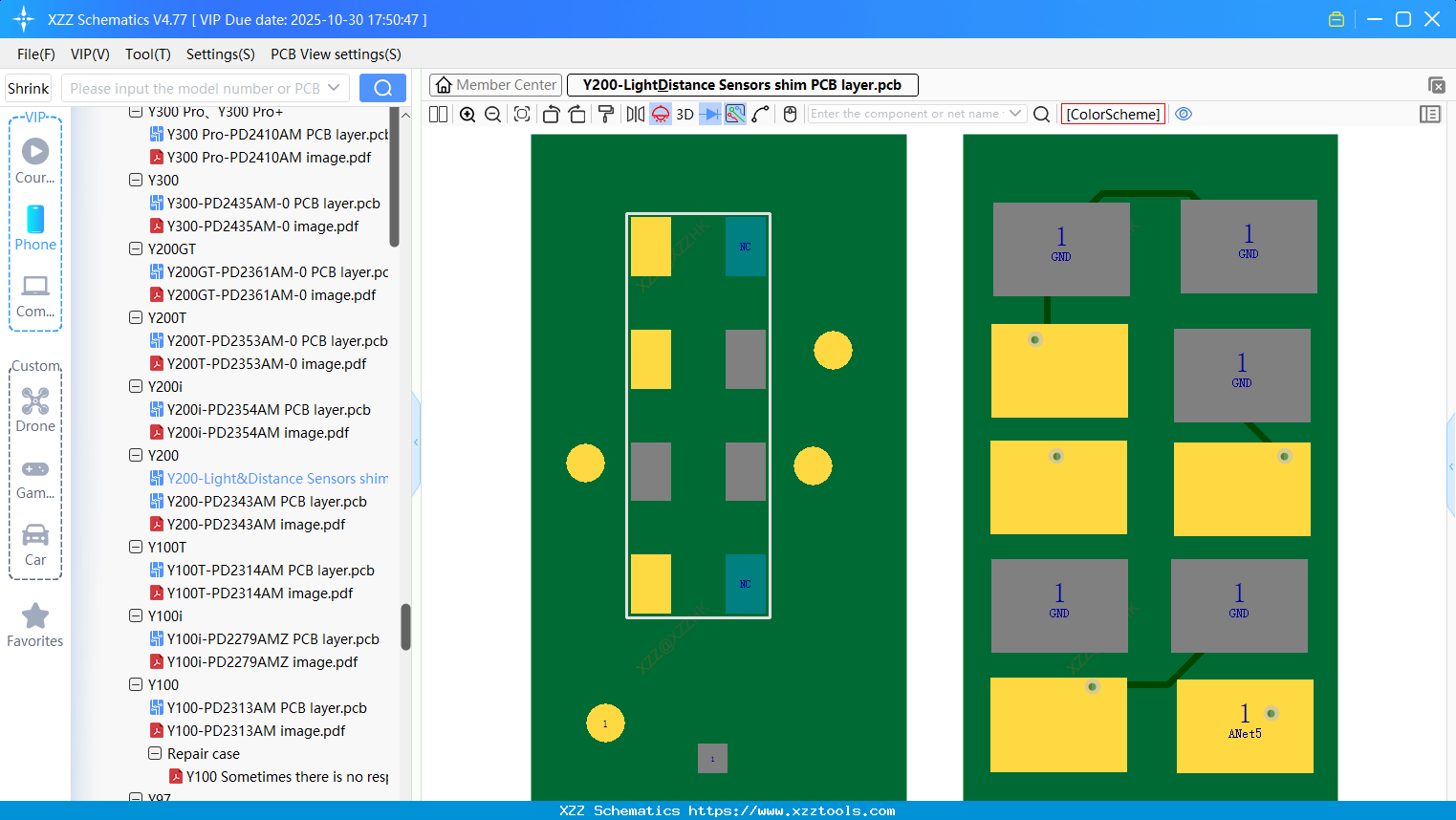The image size is (1456, 820).
Task: Open the File menu
Action: coord(35,54)
